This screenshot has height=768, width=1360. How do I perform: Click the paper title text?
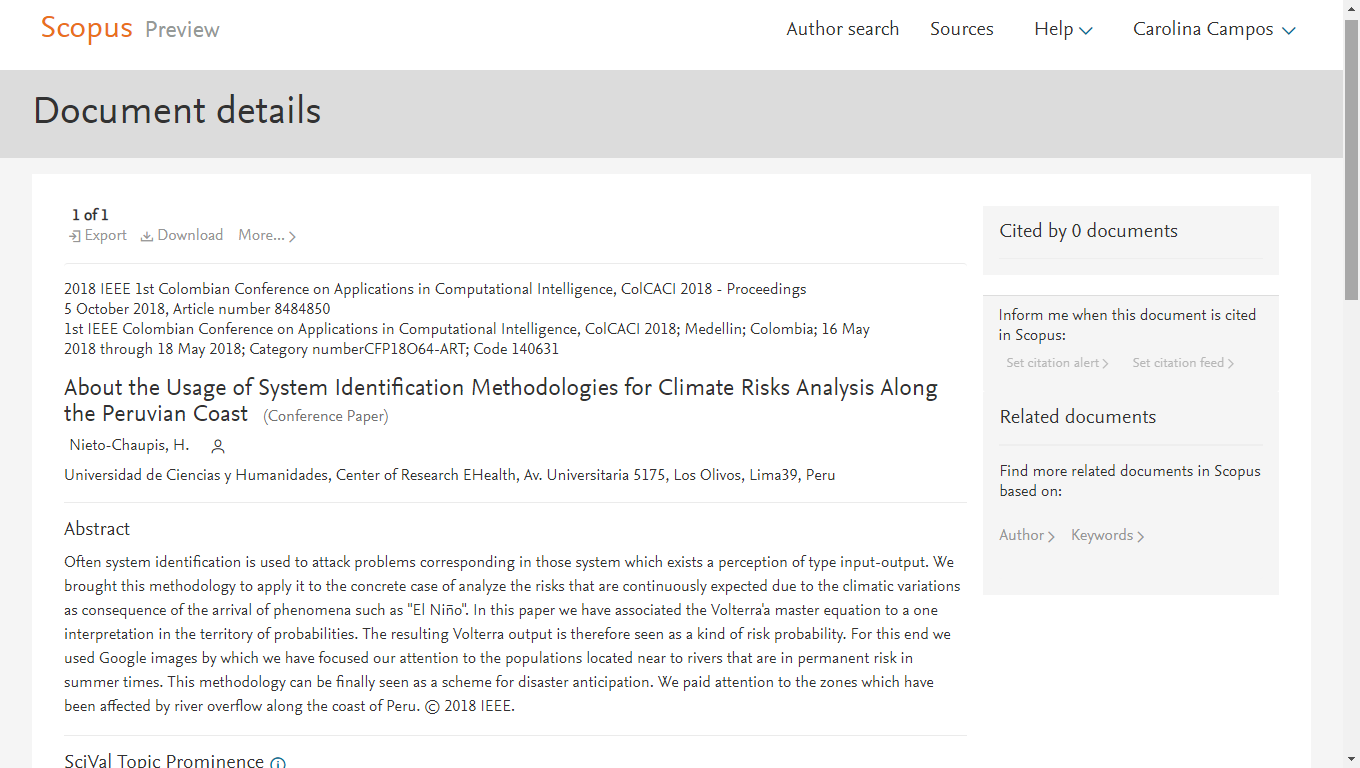click(x=501, y=400)
